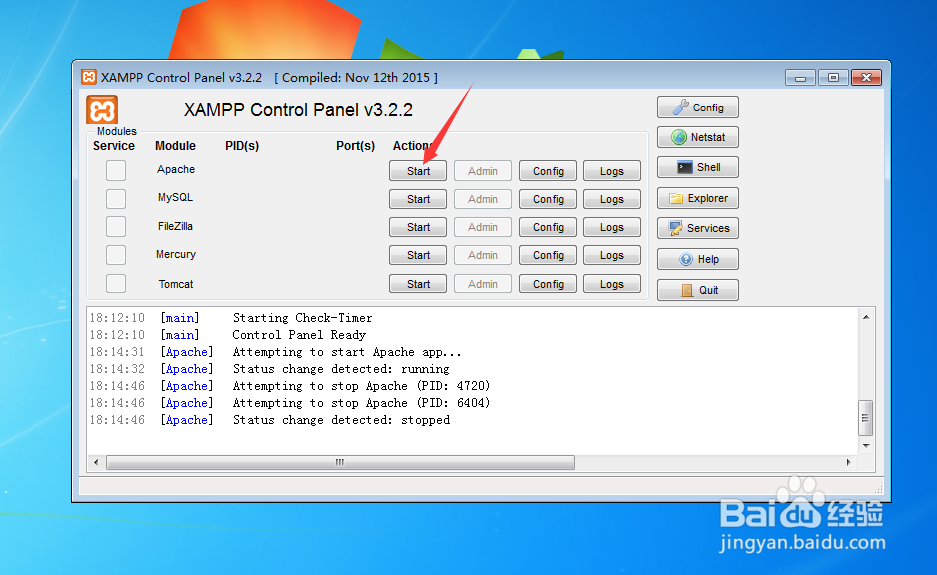Toggle the Tomcat service checkbox
937x575 pixels.
click(x=116, y=283)
